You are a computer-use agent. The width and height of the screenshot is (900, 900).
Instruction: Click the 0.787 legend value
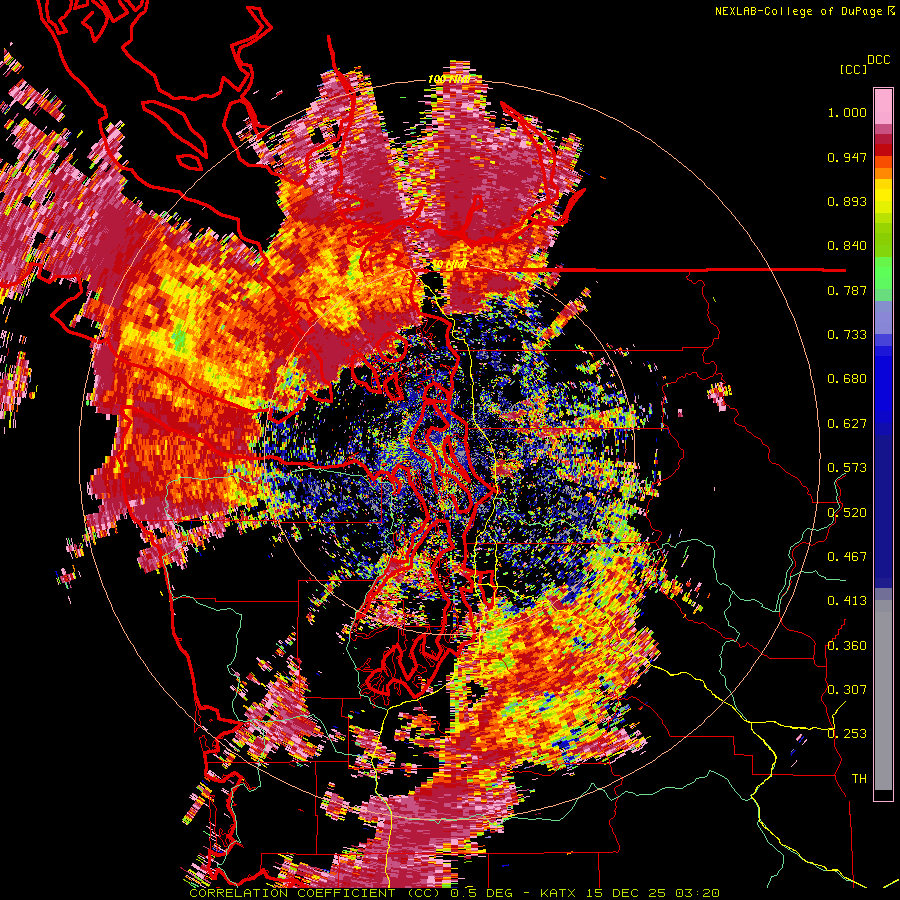(x=847, y=290)
